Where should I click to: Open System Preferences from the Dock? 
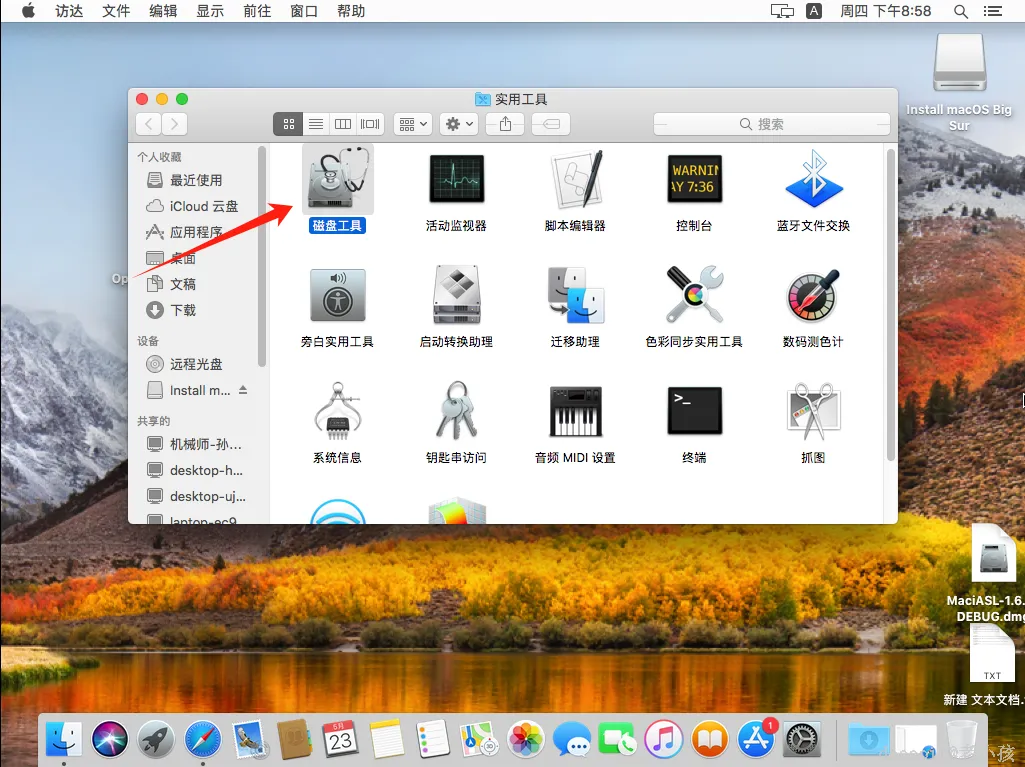coord(801,740)
